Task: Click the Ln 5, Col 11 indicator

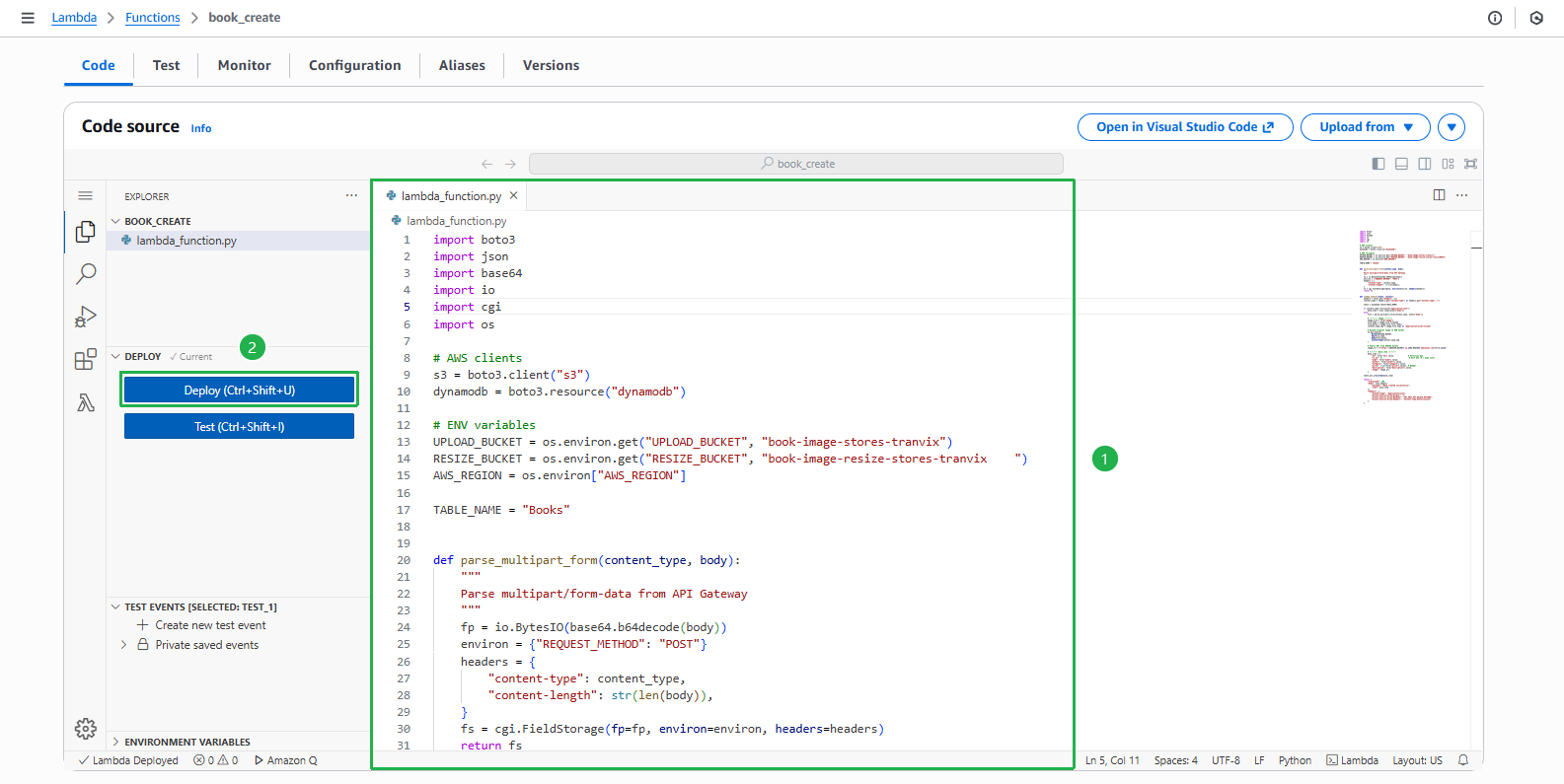Action: (x=1112, y=760)
